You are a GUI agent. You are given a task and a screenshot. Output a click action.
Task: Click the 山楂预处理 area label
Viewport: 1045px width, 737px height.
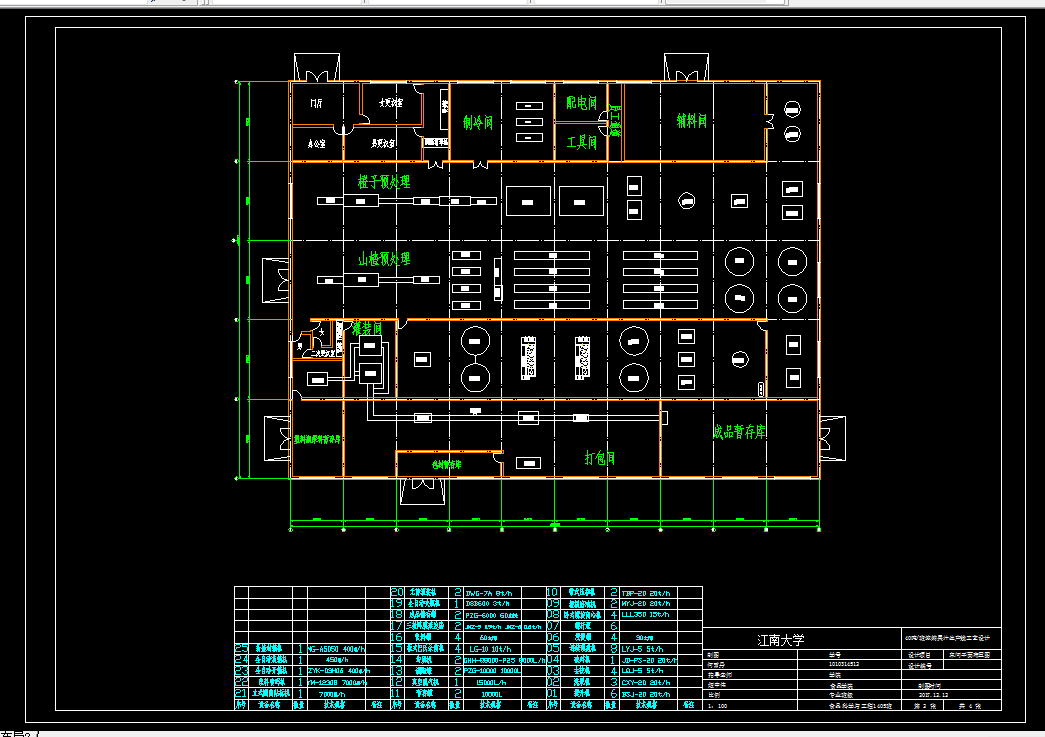(384, 259)
